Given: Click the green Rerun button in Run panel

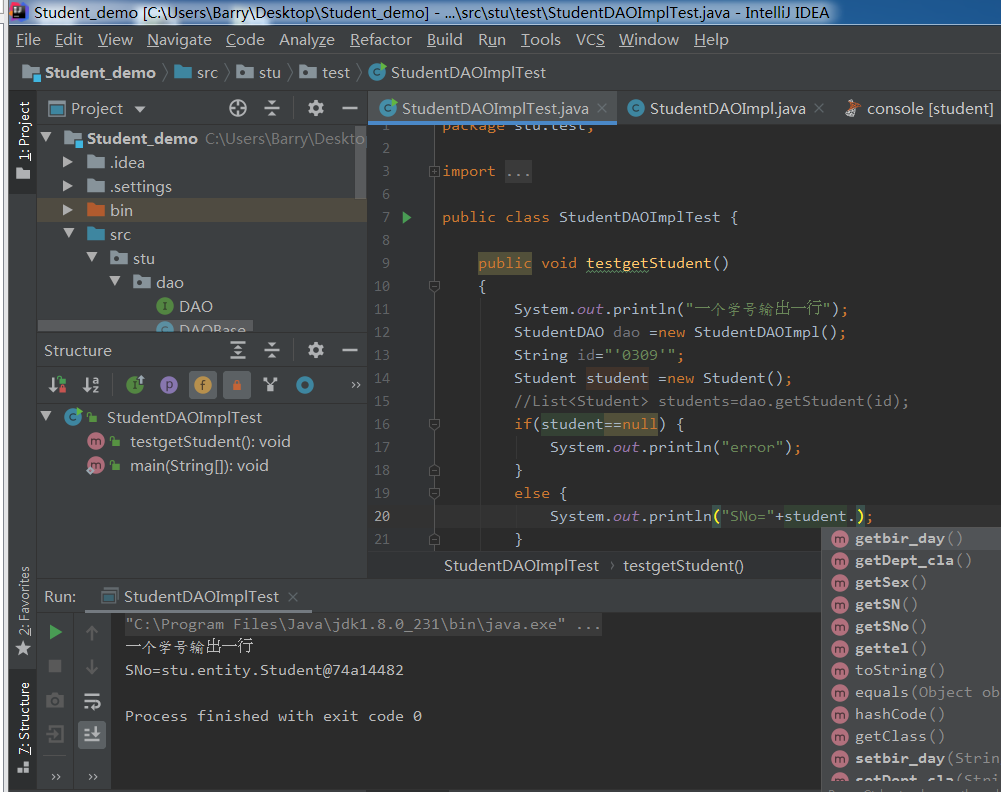Looking at the screenshot, I should pos(56,632).
